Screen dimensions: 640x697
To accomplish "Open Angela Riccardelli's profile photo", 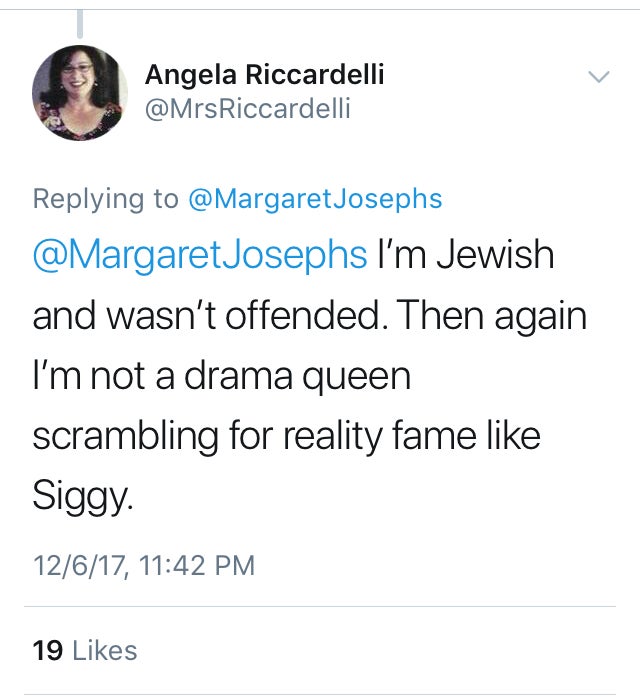I will [x=80, y=92].
